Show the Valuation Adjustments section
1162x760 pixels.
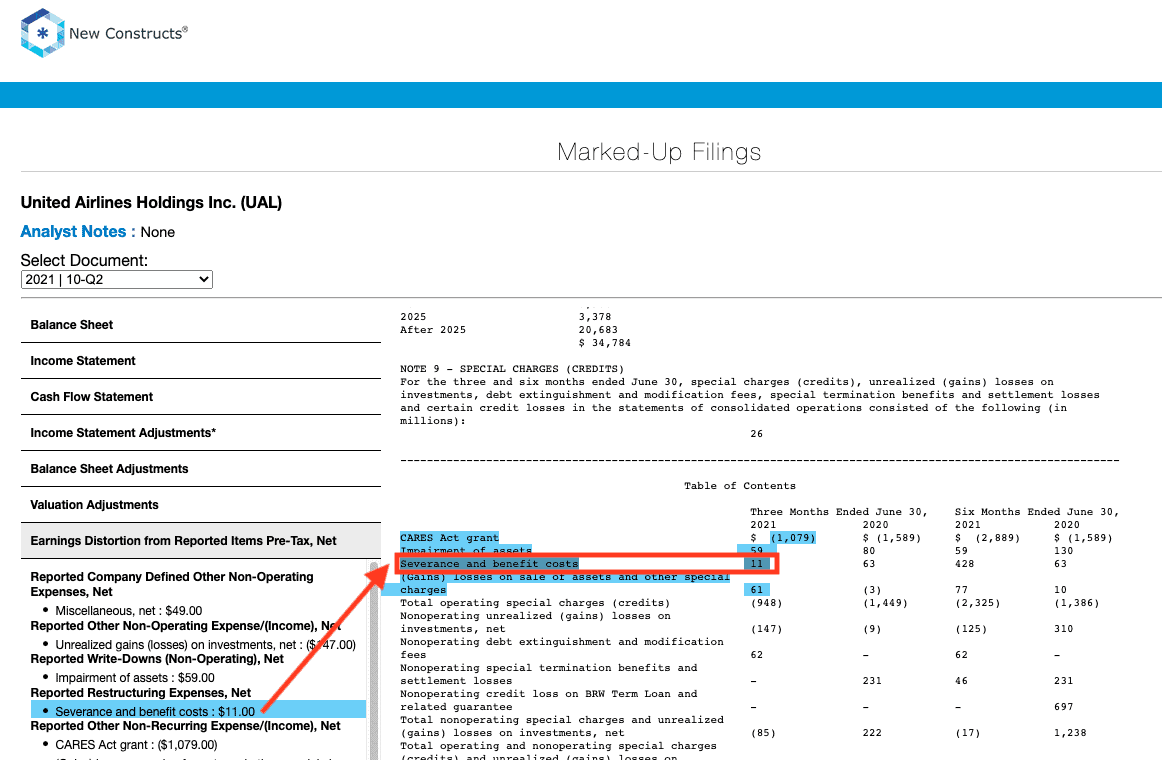pos(201,505)
